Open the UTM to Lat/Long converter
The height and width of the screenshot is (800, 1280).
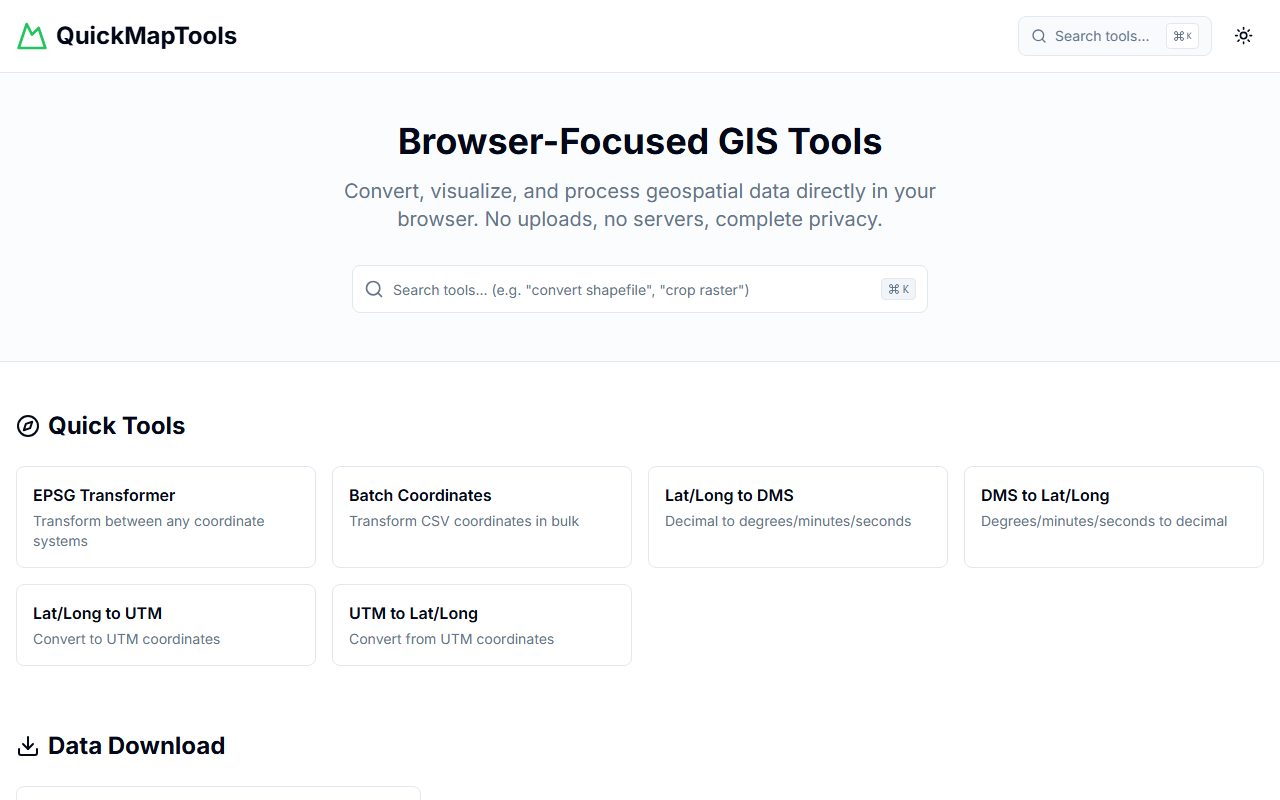(481, 624)
